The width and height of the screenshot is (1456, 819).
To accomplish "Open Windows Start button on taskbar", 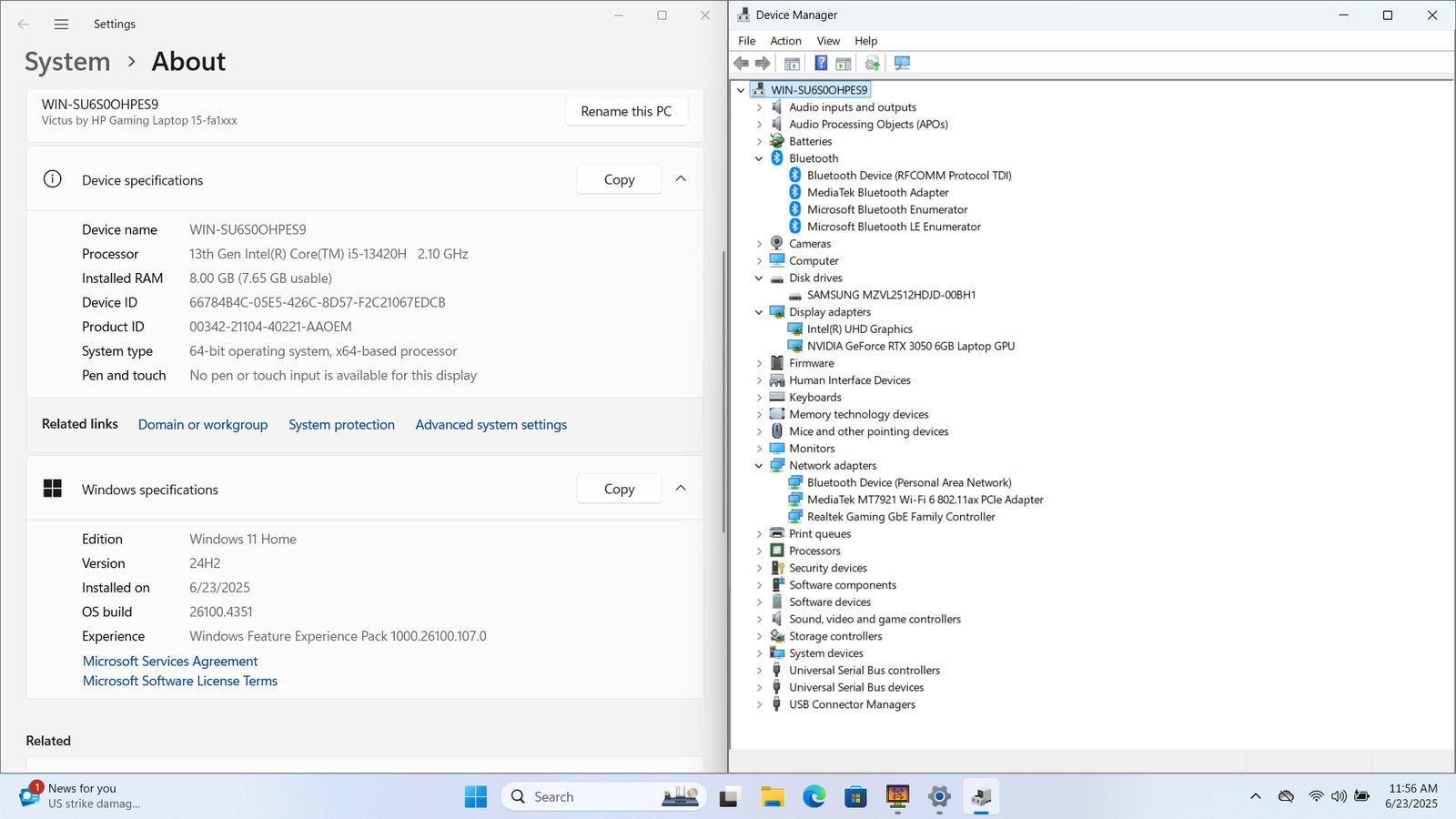I will tap(476, 797).
